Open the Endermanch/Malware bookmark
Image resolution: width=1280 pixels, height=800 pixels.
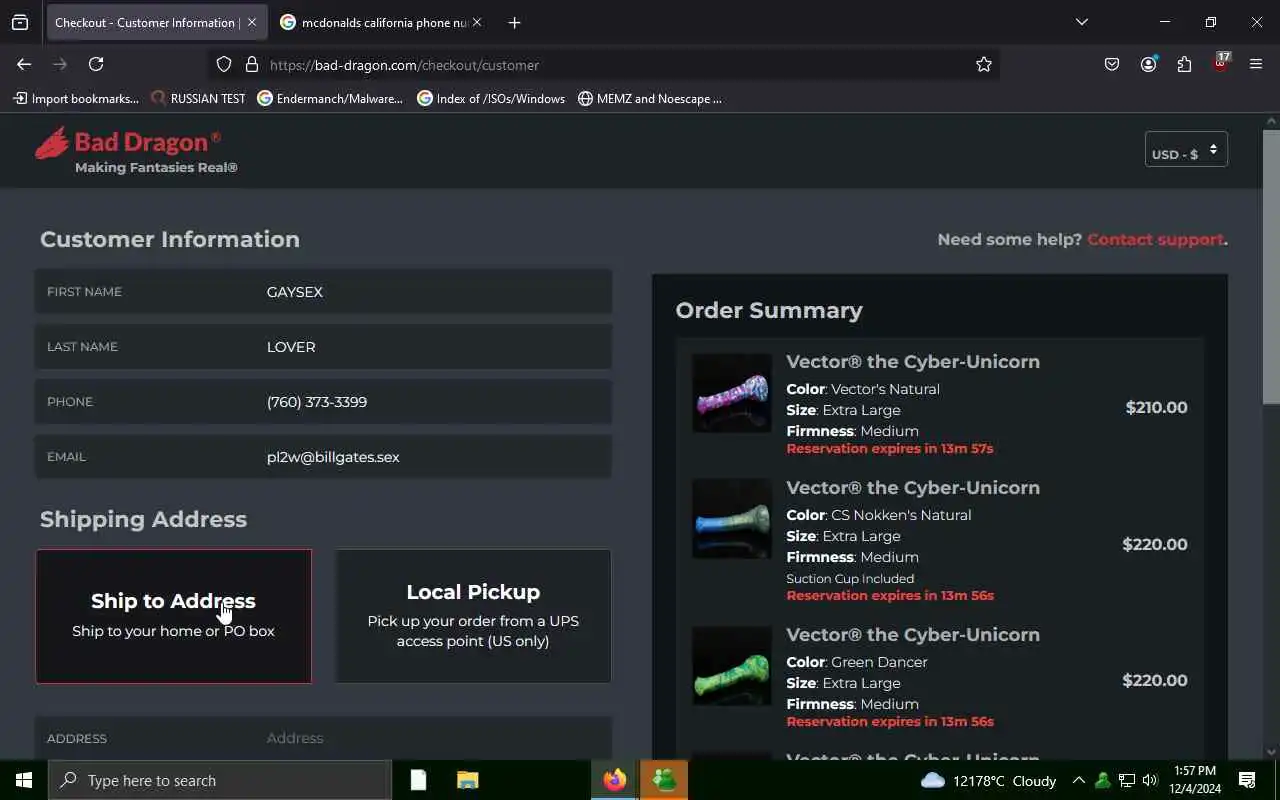click(330, 98)
